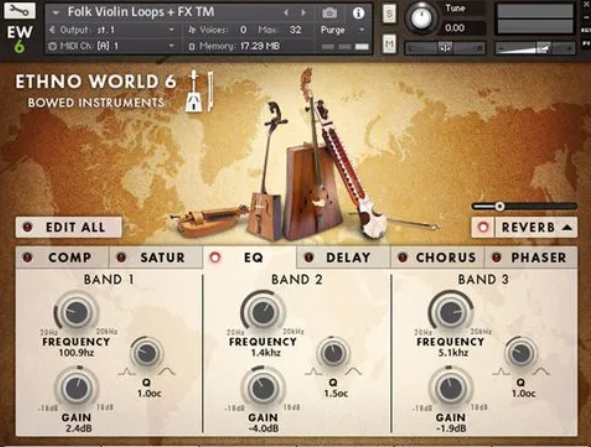
Task: Click the bowed instrument category icon
Action: pyautogui.click(x=199, y=91)
